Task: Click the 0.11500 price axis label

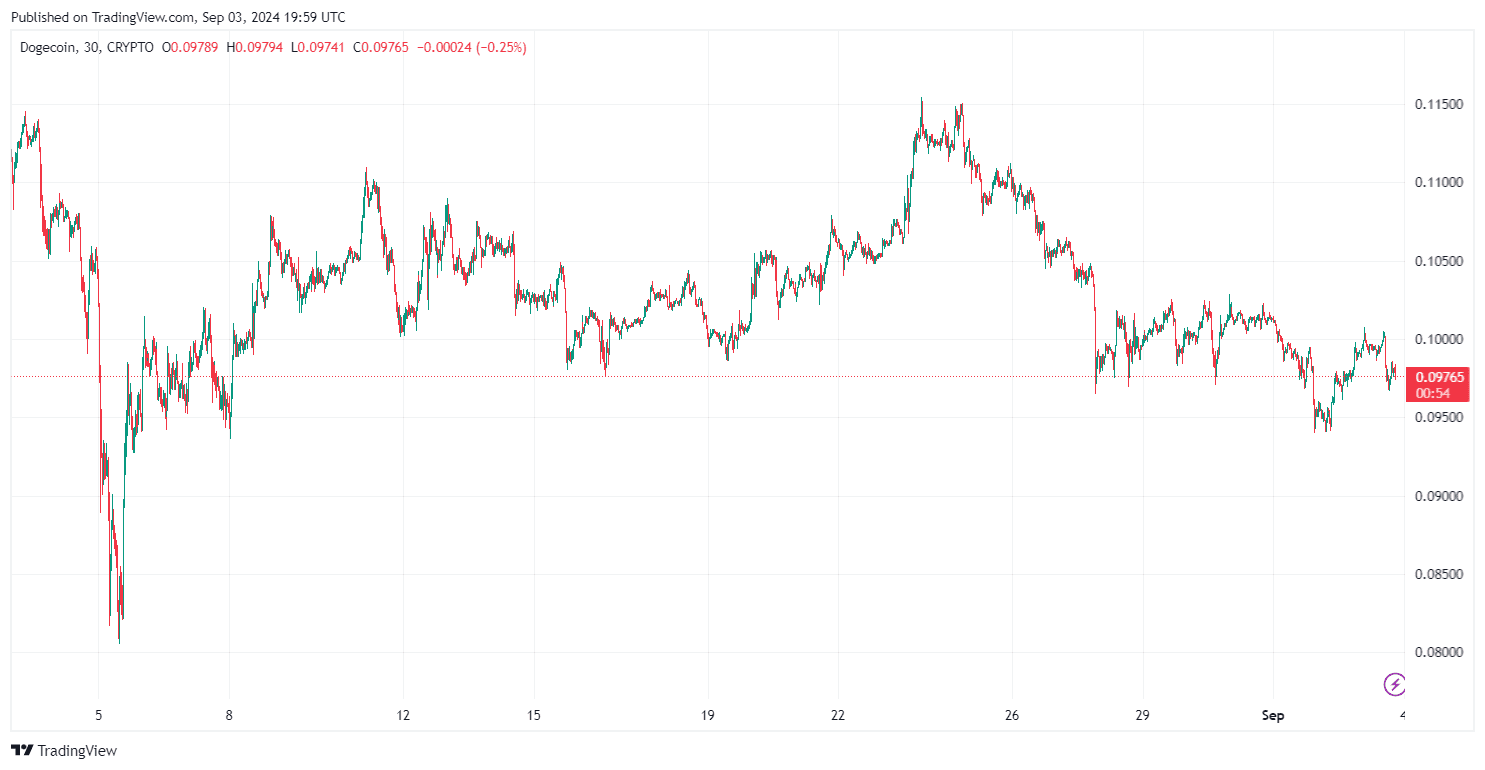Action: (1439, 104)
